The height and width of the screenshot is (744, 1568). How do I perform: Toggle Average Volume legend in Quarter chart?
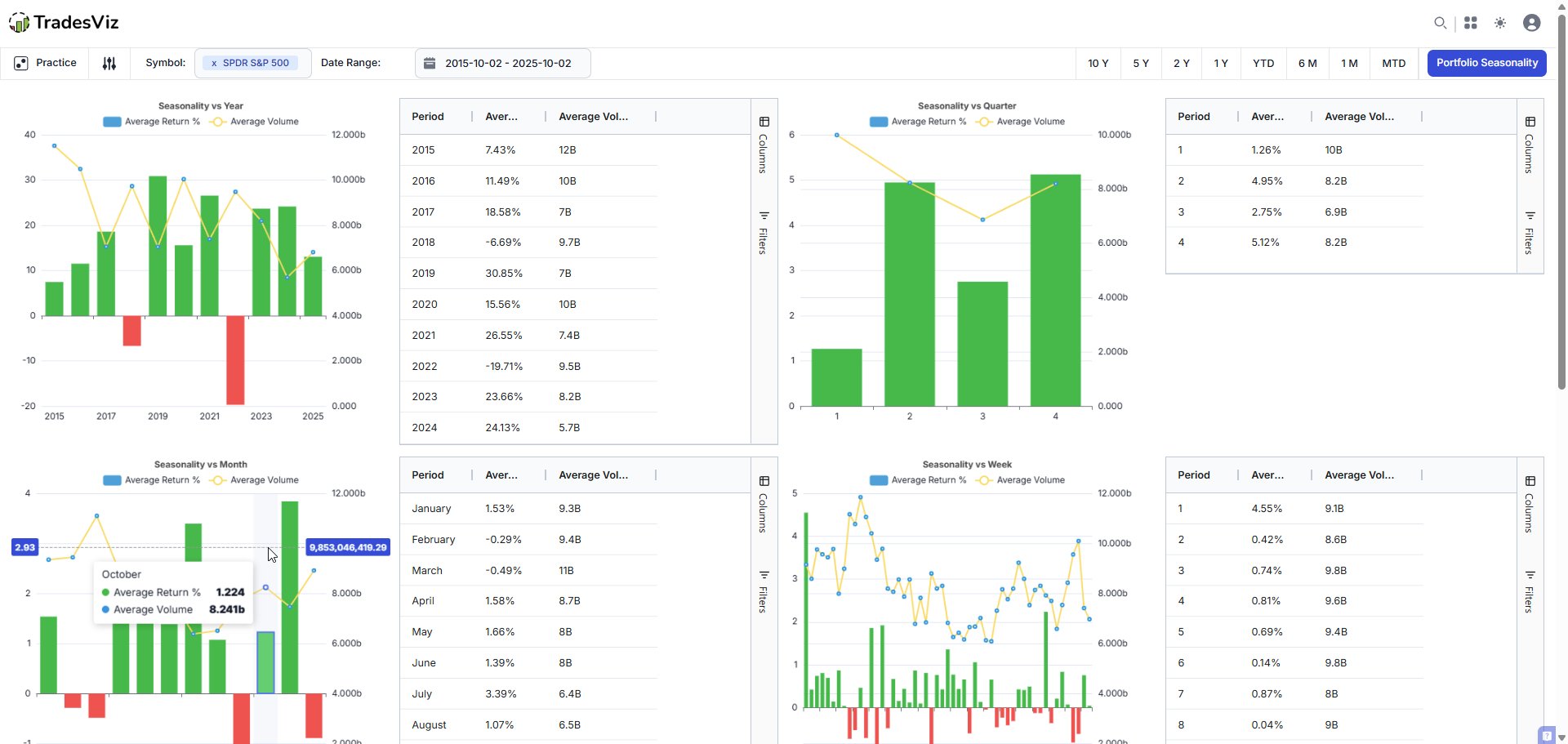click(x=1021, y=122)
